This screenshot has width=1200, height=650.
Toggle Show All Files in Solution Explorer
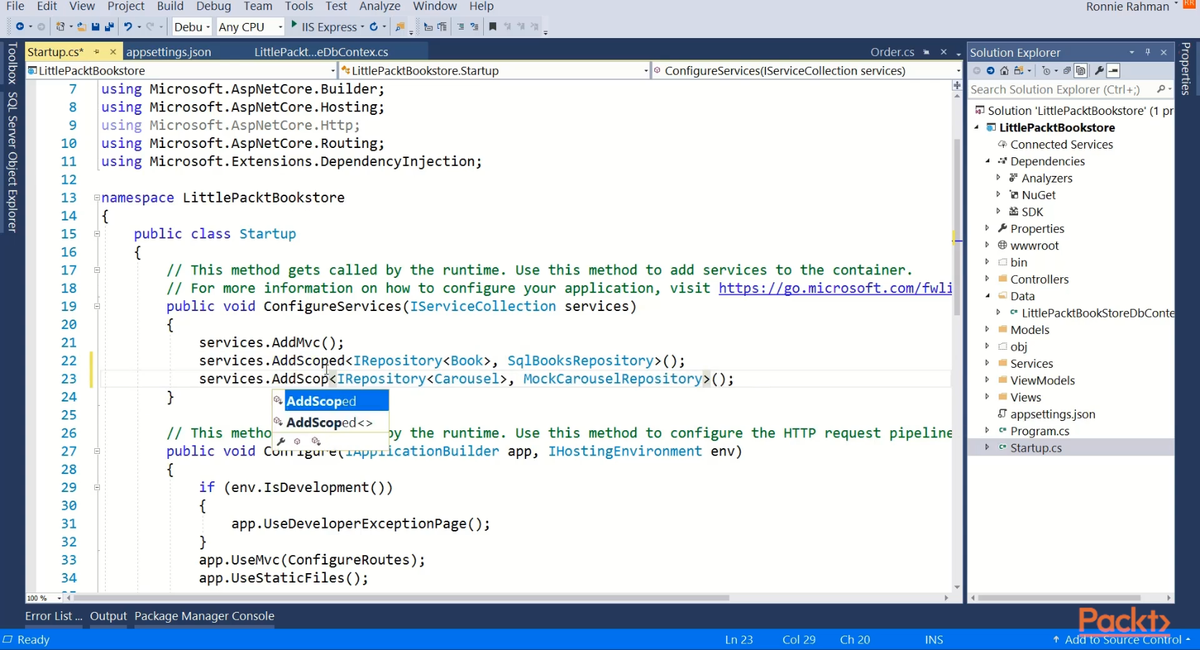(1080, 71)
